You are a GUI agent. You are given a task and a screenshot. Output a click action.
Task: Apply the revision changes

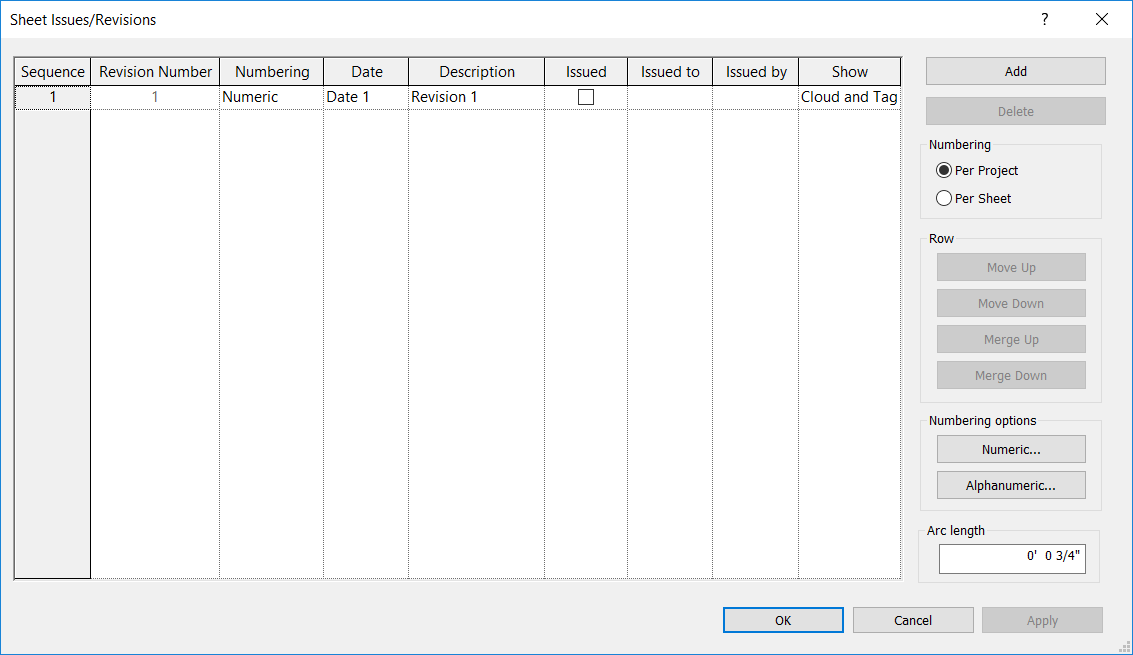1042,620
